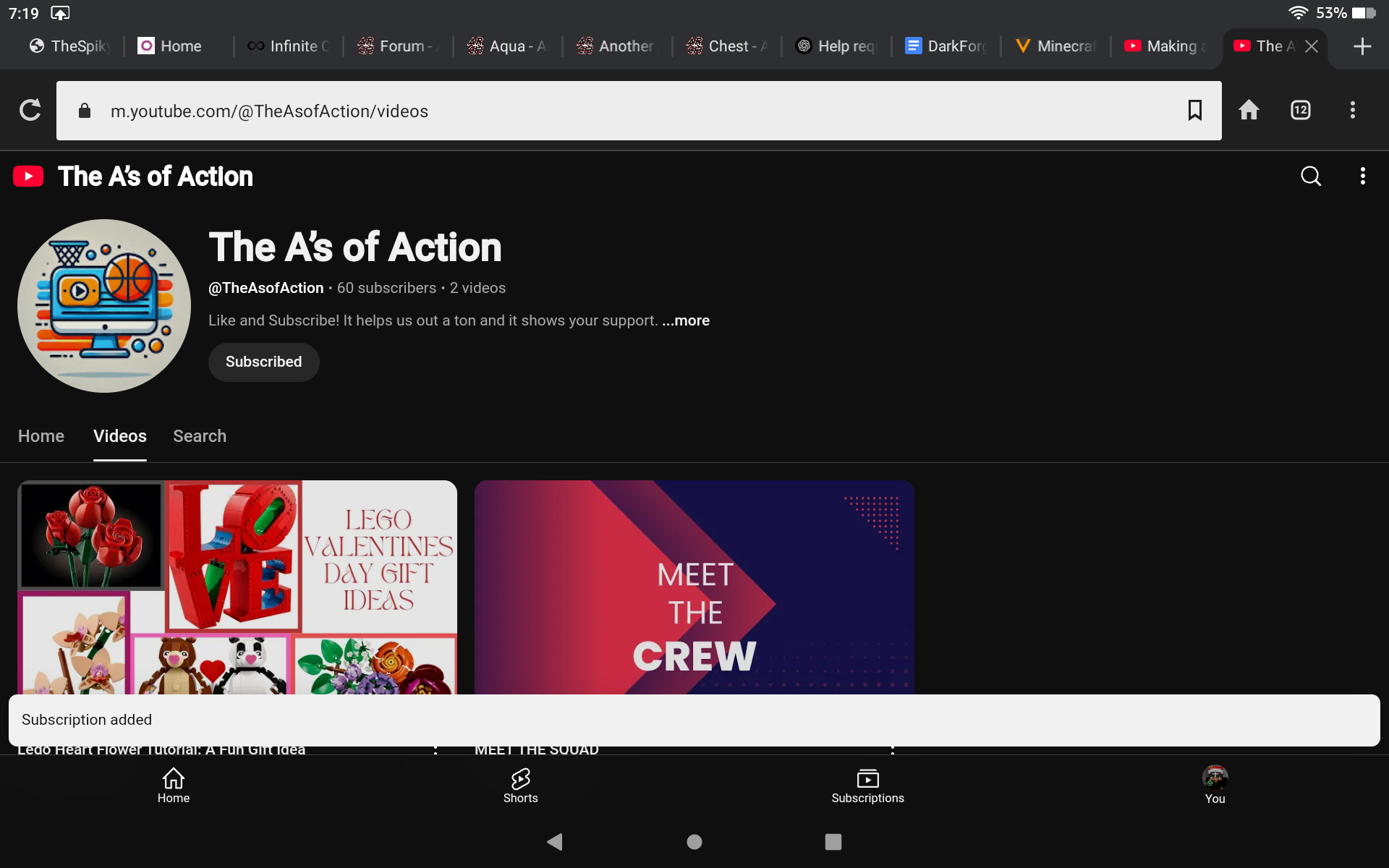Image resolution: width=1389 pixels, height=868 pixels.
Task: Go to YouTube Home in bottom navigation
Action: pos(174,786)
